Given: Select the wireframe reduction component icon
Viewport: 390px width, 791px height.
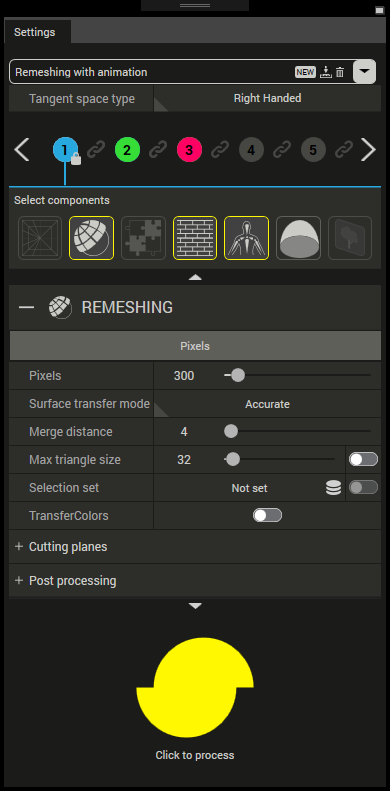Looking at the screenshot, I should pos(40,238).
